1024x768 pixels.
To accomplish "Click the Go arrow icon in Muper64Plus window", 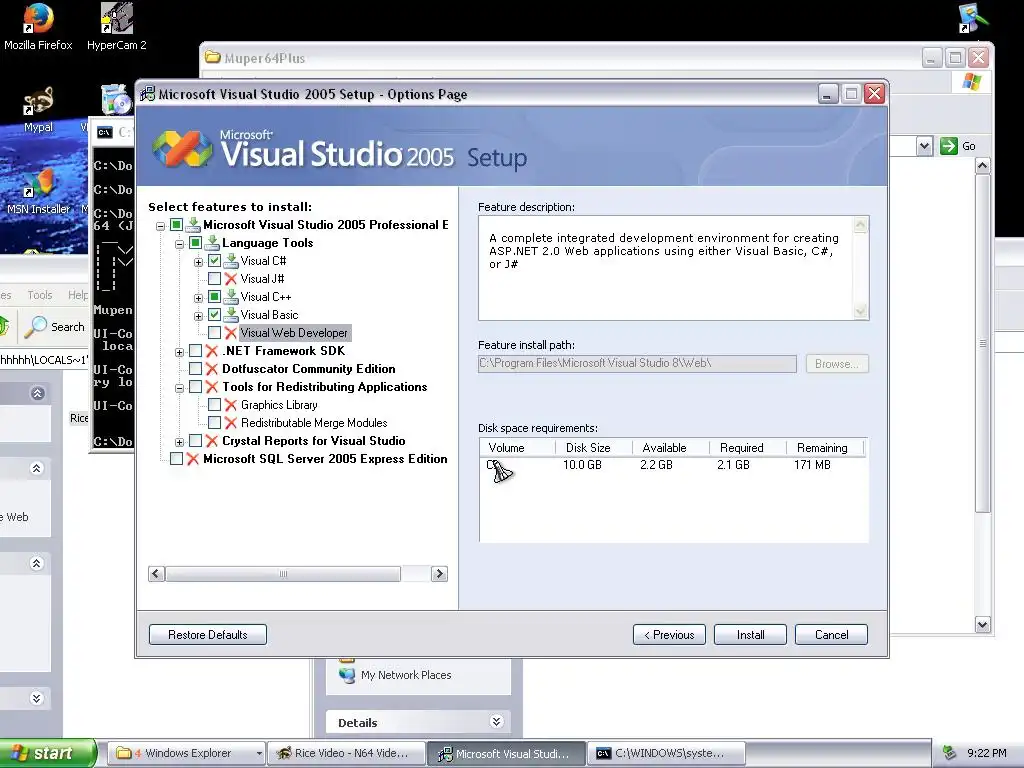I will point(948,146).
